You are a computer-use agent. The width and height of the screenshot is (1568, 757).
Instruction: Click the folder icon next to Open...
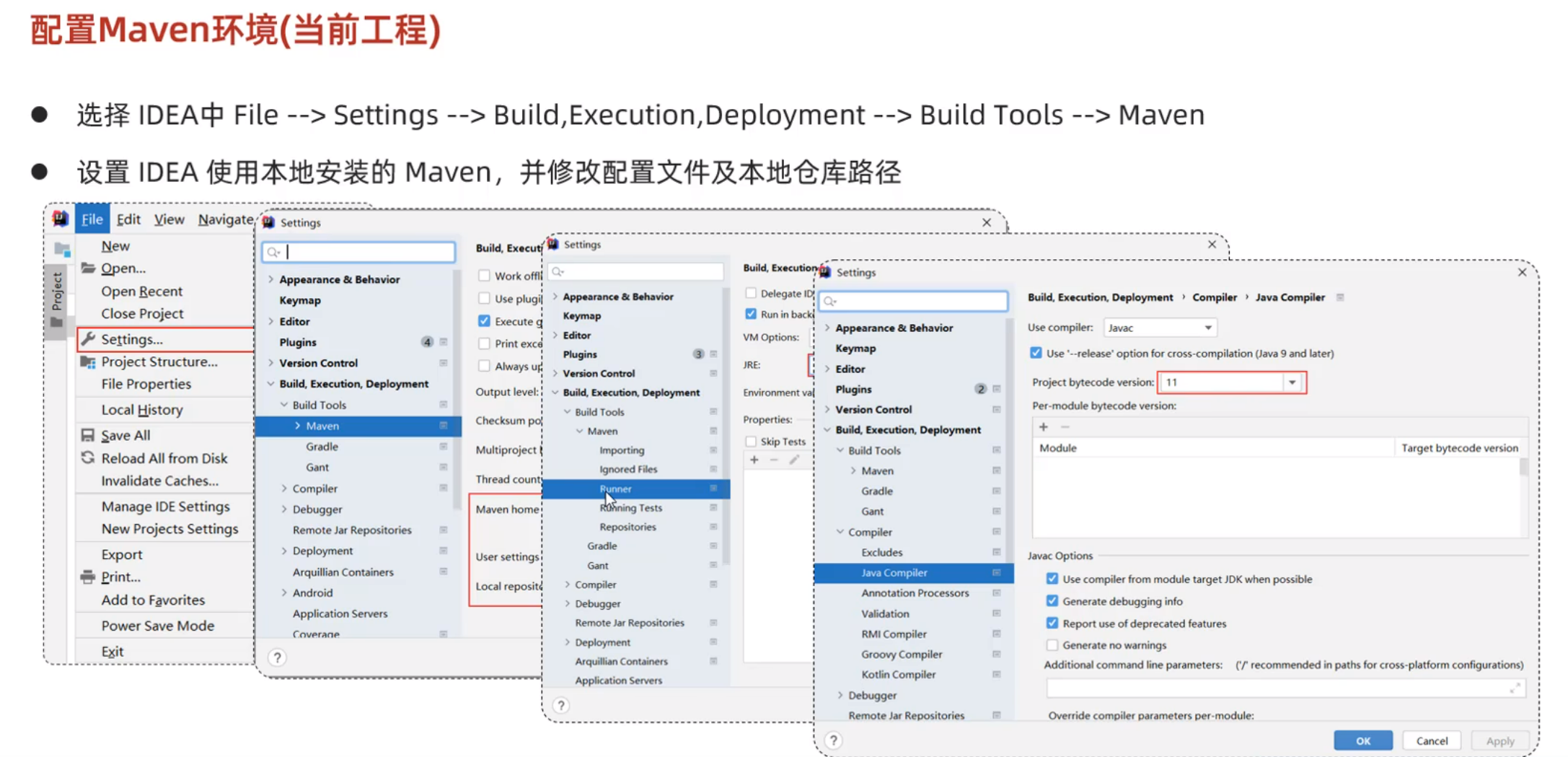click(88, 268)
